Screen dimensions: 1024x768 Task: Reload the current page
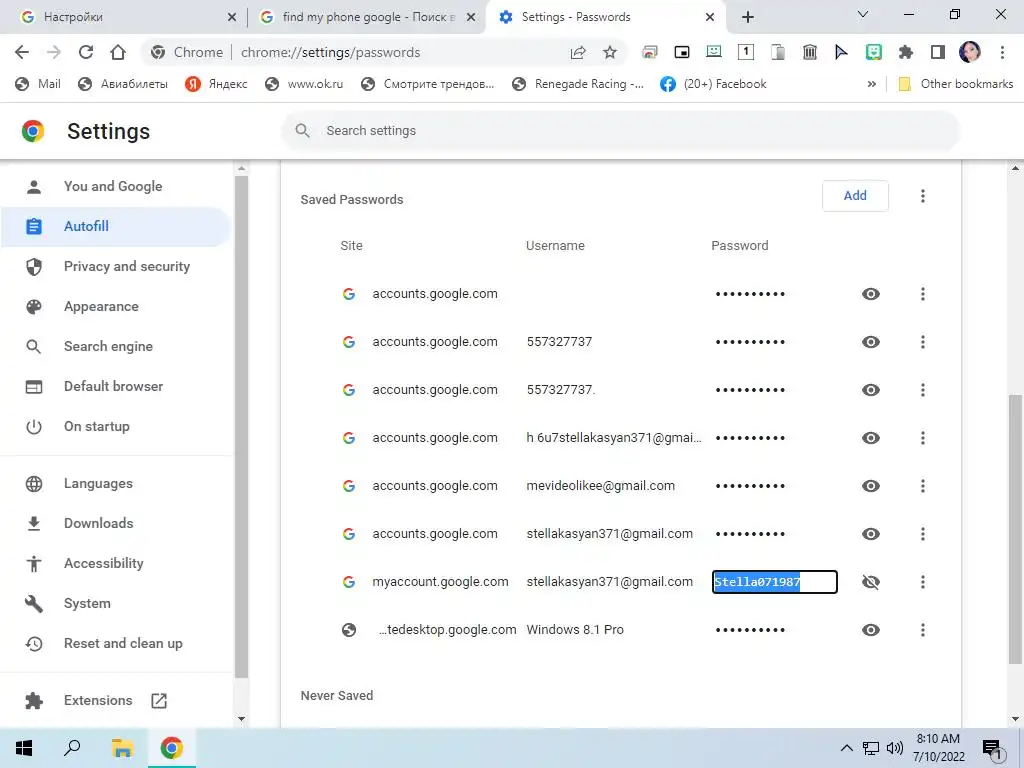pyautogui.click(x=86, y=52)
